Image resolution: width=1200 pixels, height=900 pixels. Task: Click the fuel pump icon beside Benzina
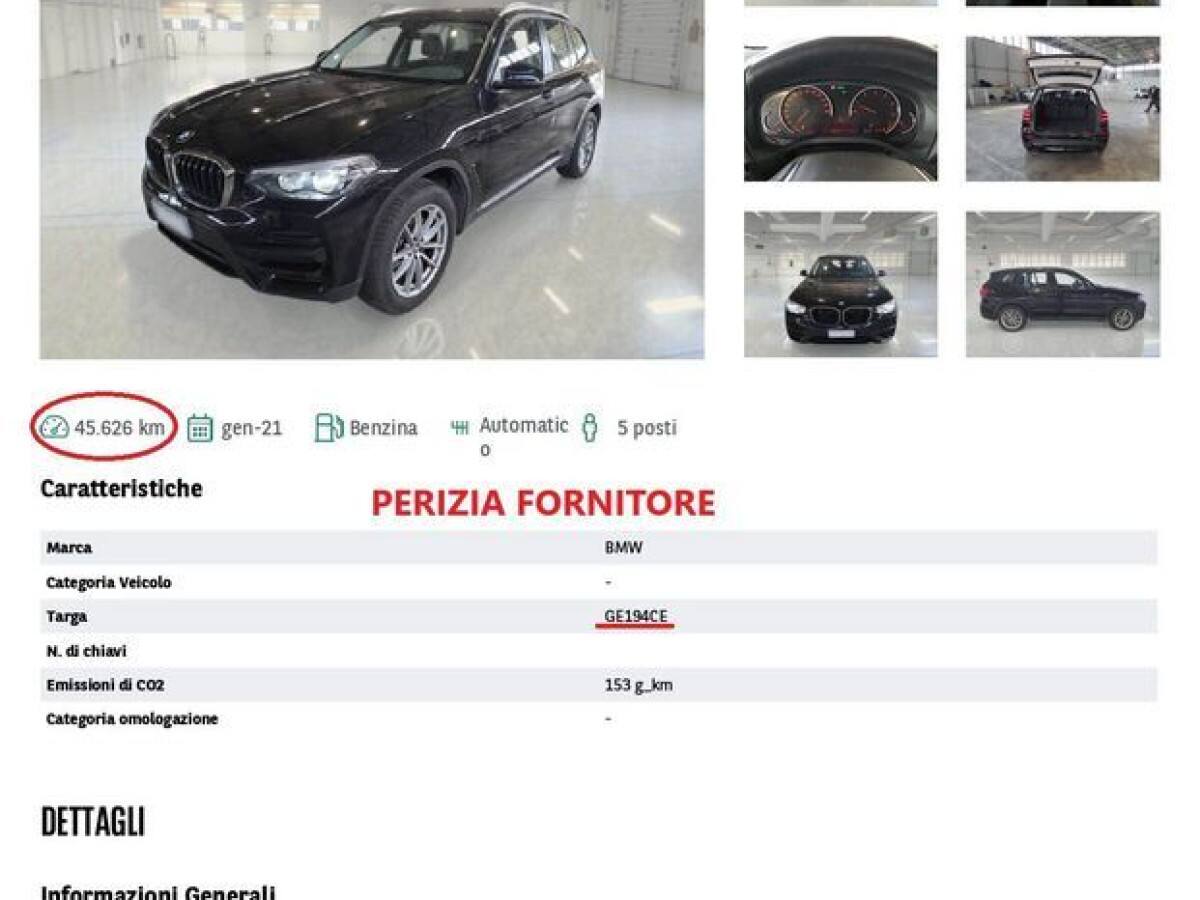328,428
